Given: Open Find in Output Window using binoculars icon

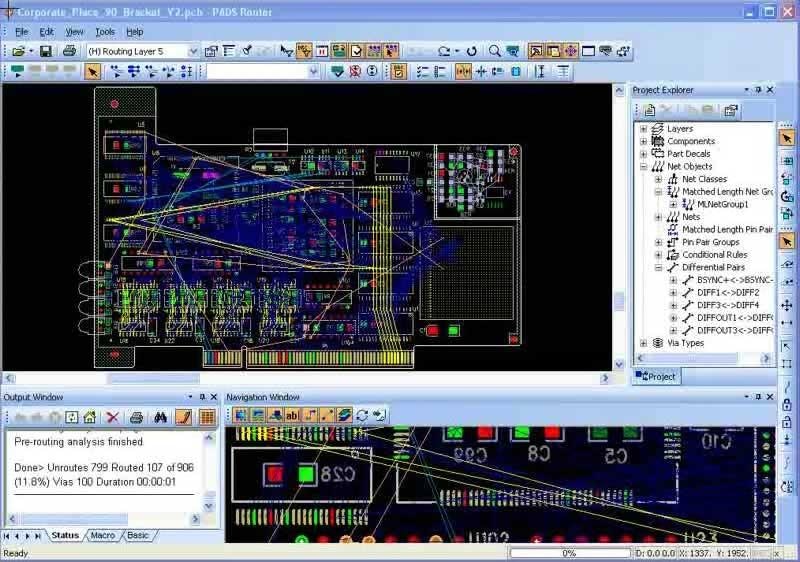Looking at the screenshot, I should coord(161,418).
